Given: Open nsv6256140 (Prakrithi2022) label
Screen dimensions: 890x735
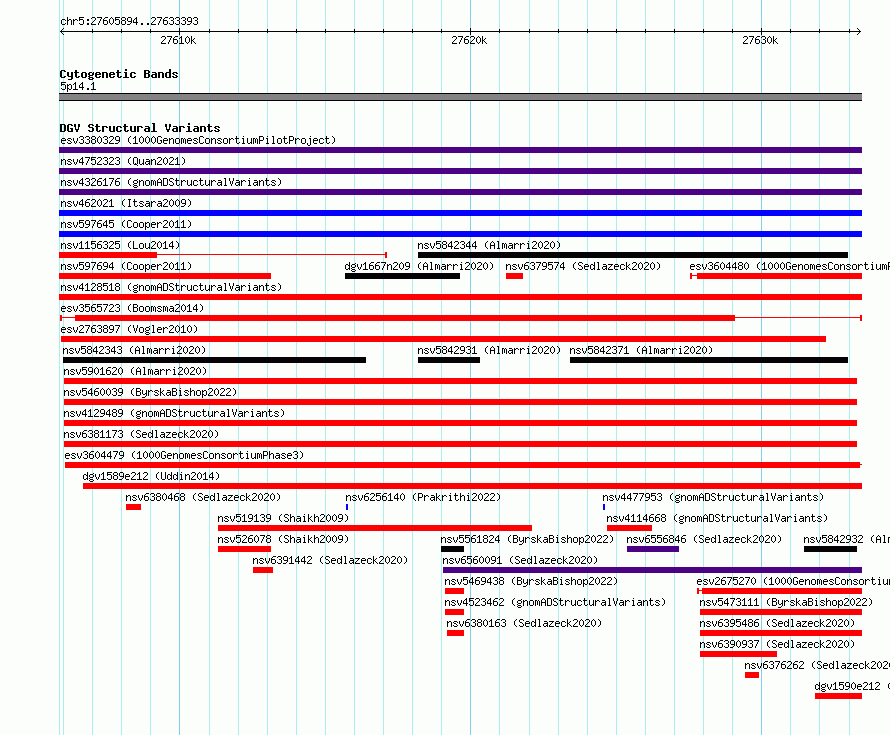Looking at the screenshot, I should tap(423, 497).
